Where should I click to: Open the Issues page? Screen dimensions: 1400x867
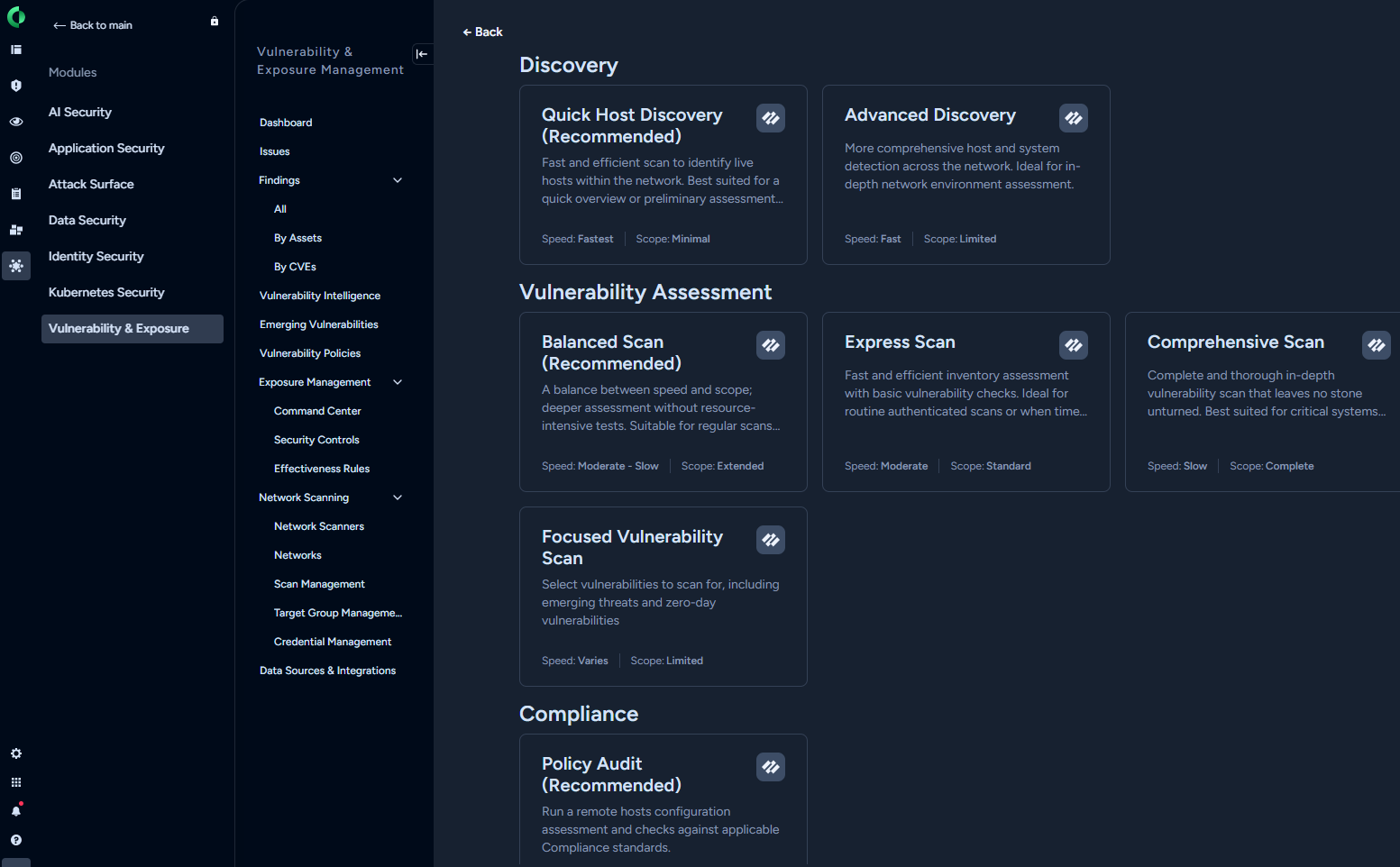(275, 151)
